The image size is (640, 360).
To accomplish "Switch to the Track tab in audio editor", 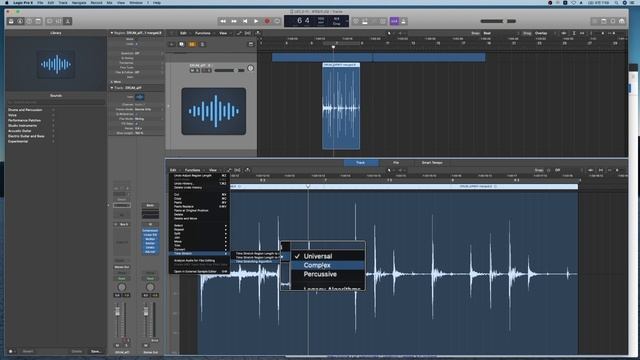I will tap(361, 162).
